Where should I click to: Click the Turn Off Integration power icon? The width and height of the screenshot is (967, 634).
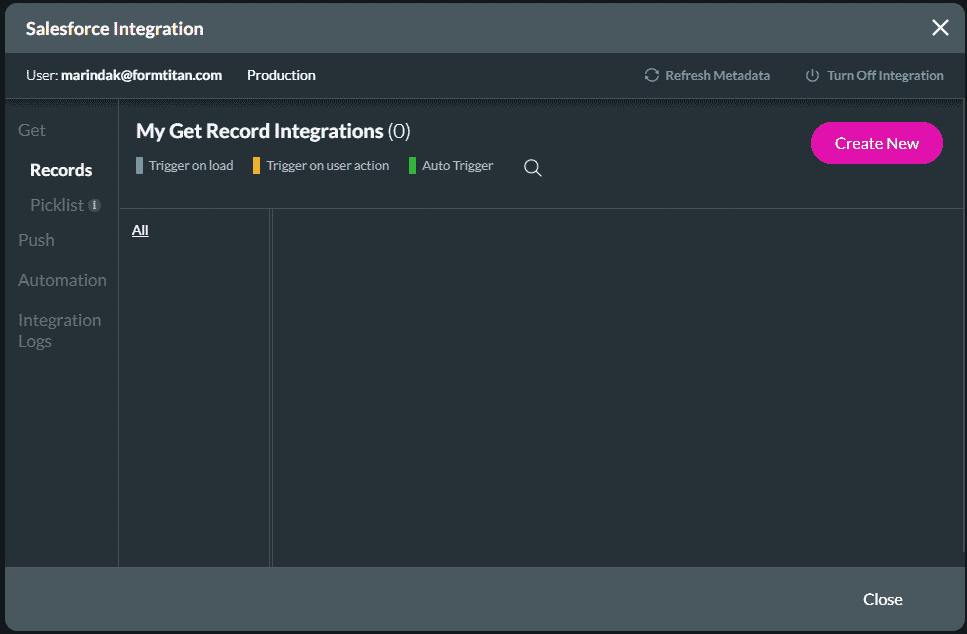[812, 75]
